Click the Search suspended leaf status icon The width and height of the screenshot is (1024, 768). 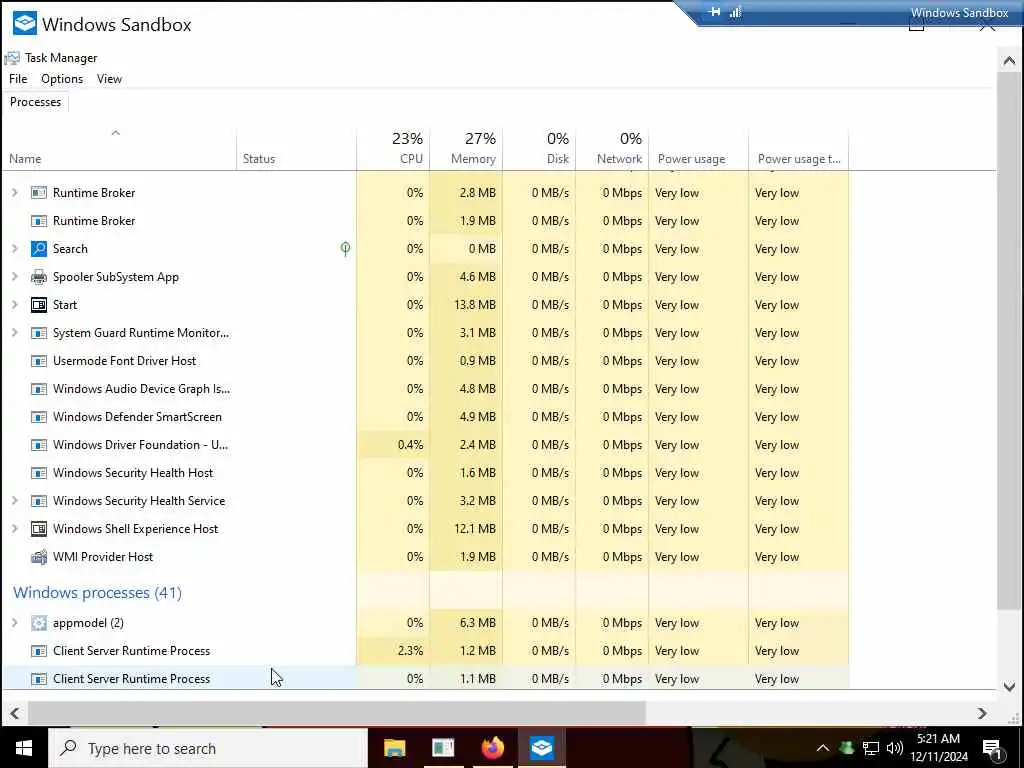pyautogui.click(x=345, y=249)
